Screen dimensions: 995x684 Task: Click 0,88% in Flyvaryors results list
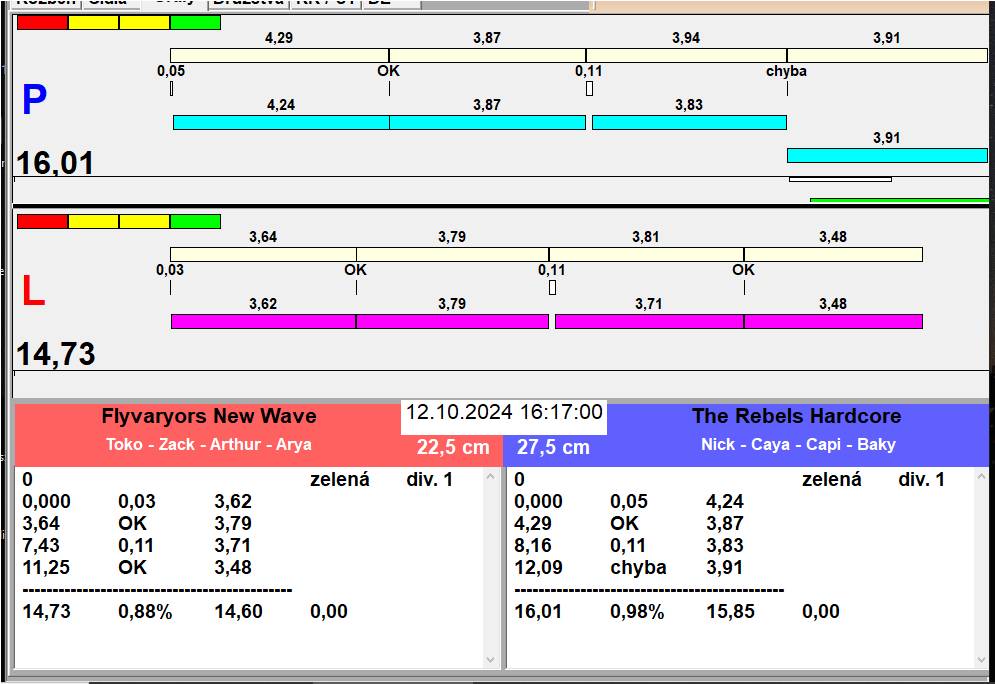pyautogui.click(x=145, y=612)
